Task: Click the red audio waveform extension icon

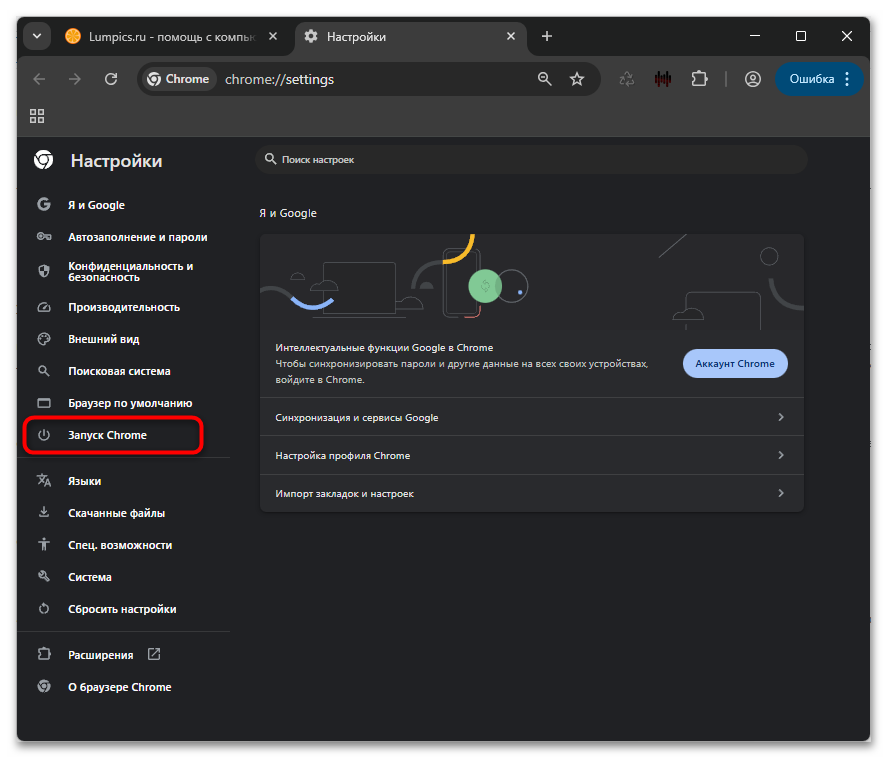Action: 663,79
